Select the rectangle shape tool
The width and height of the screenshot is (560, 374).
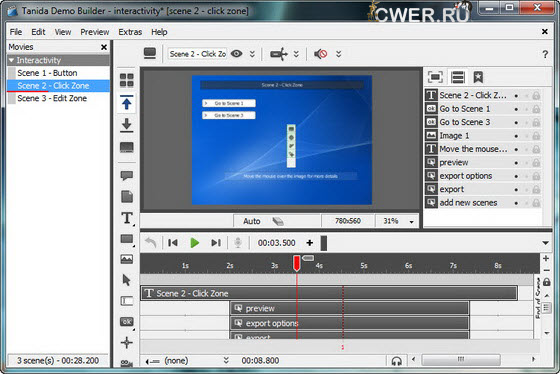[x=127, y=239]
